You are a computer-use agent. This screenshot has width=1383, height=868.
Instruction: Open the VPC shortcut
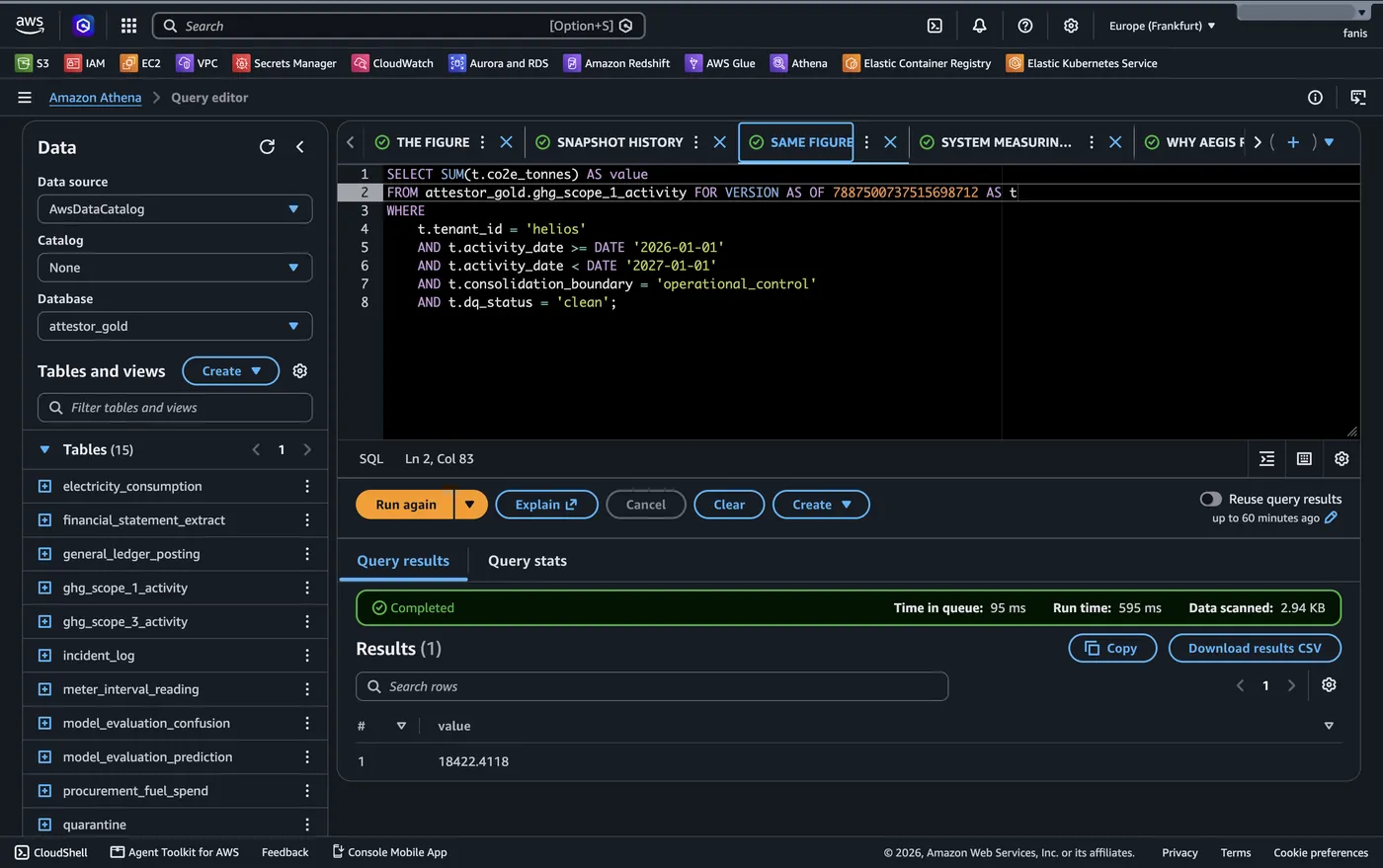197,63
